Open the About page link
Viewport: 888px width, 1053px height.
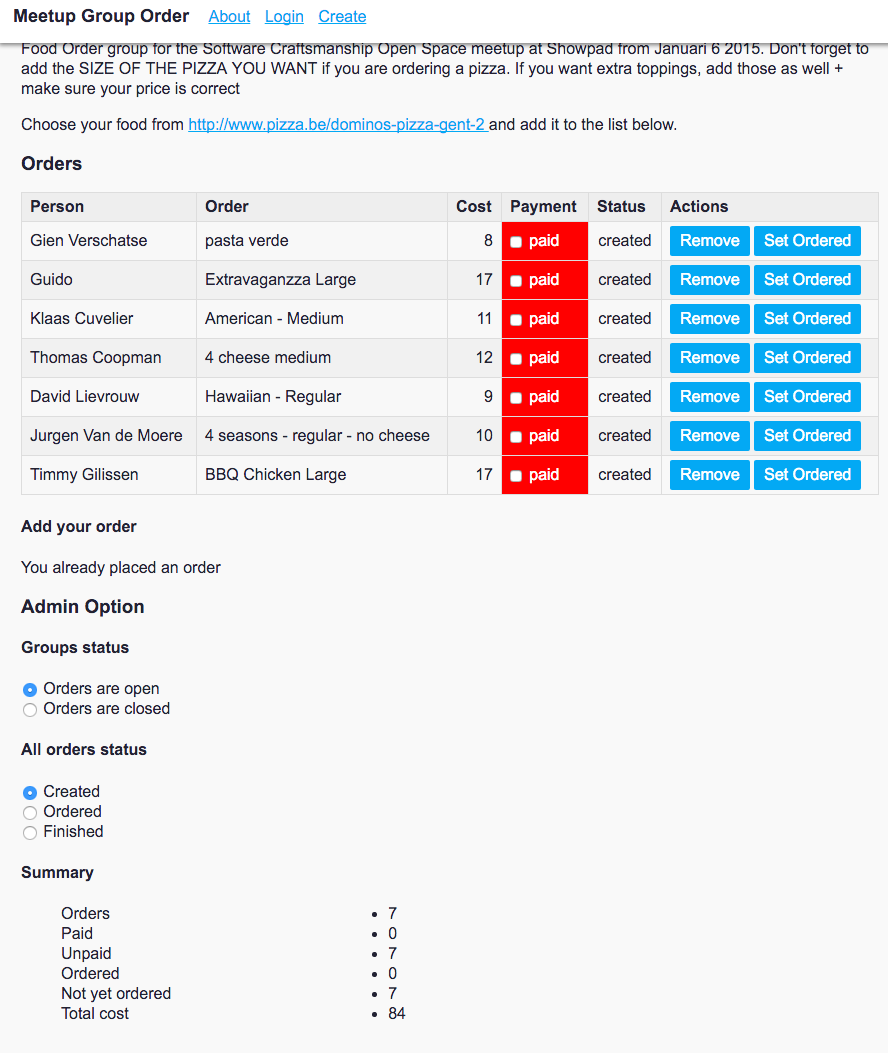point(229,16)
